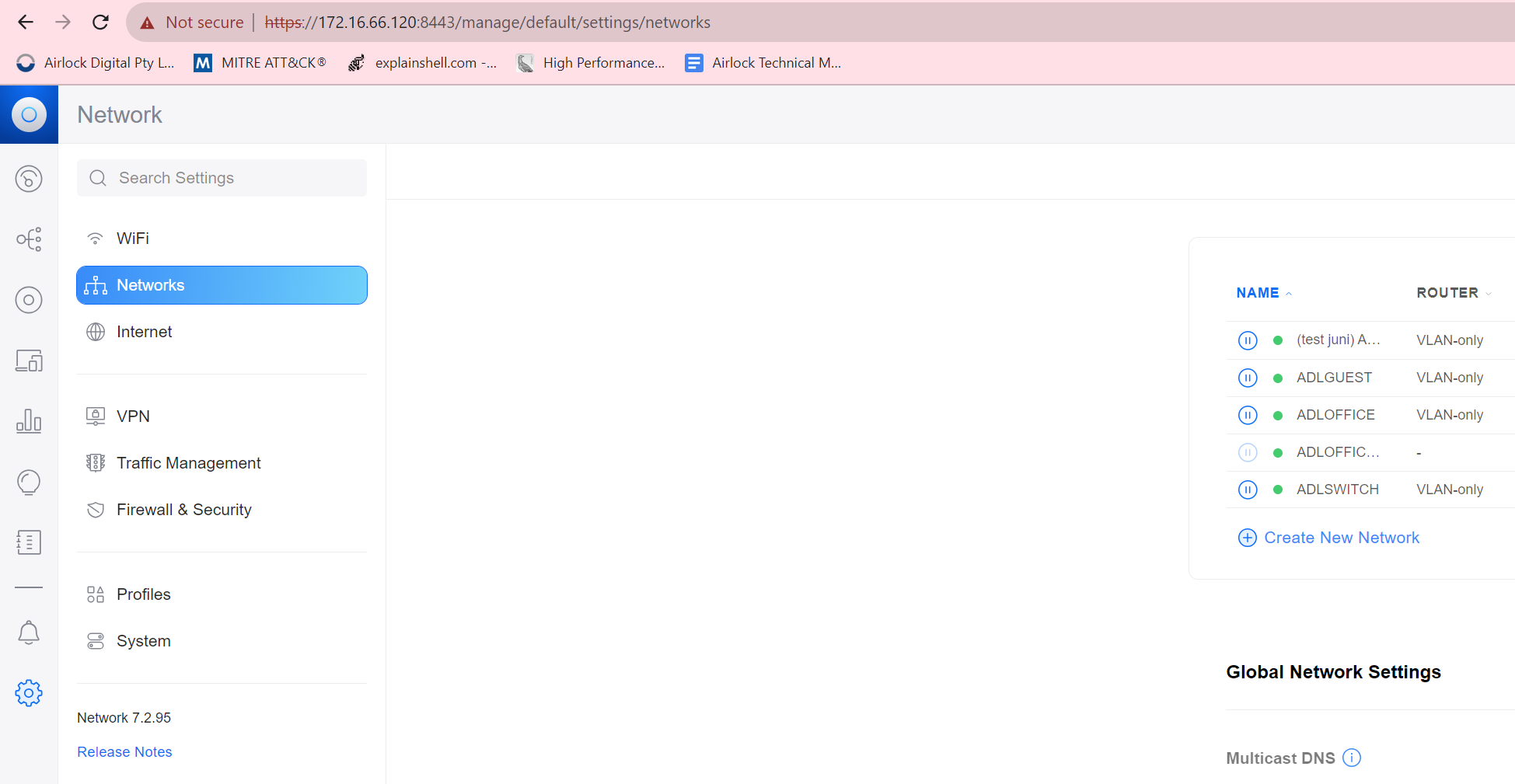
Task: Sort networks by the ROUTER column
Action: coord(1447,293)
